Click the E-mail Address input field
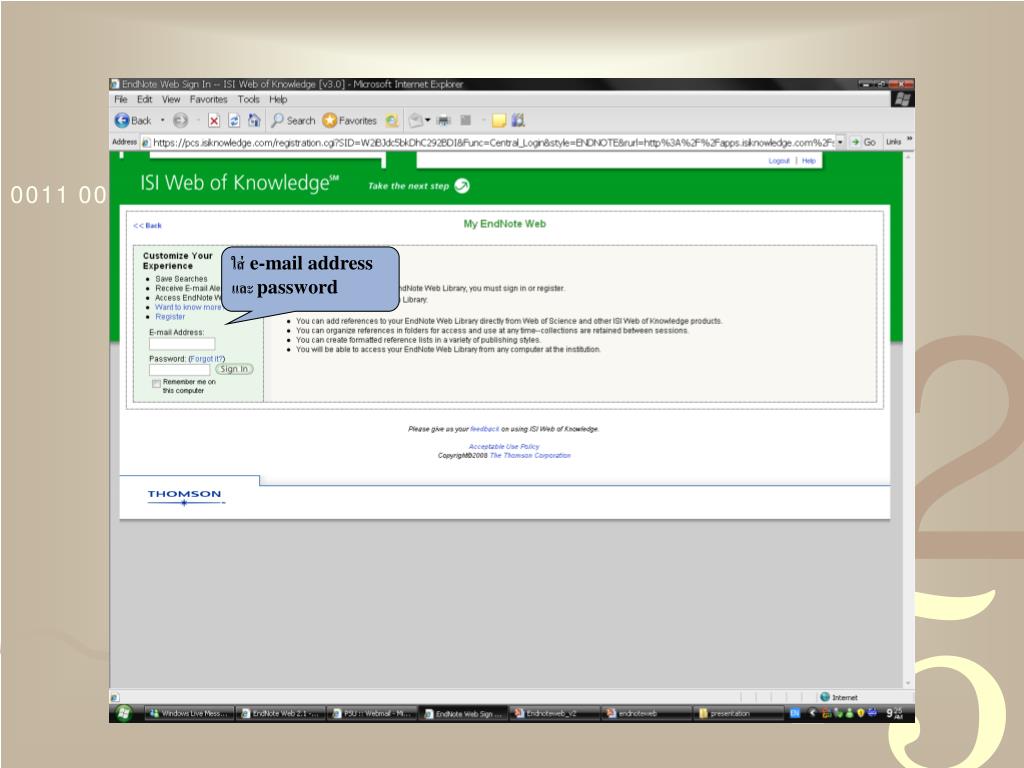Screen dimensions: 1024x768 (182, 344)
